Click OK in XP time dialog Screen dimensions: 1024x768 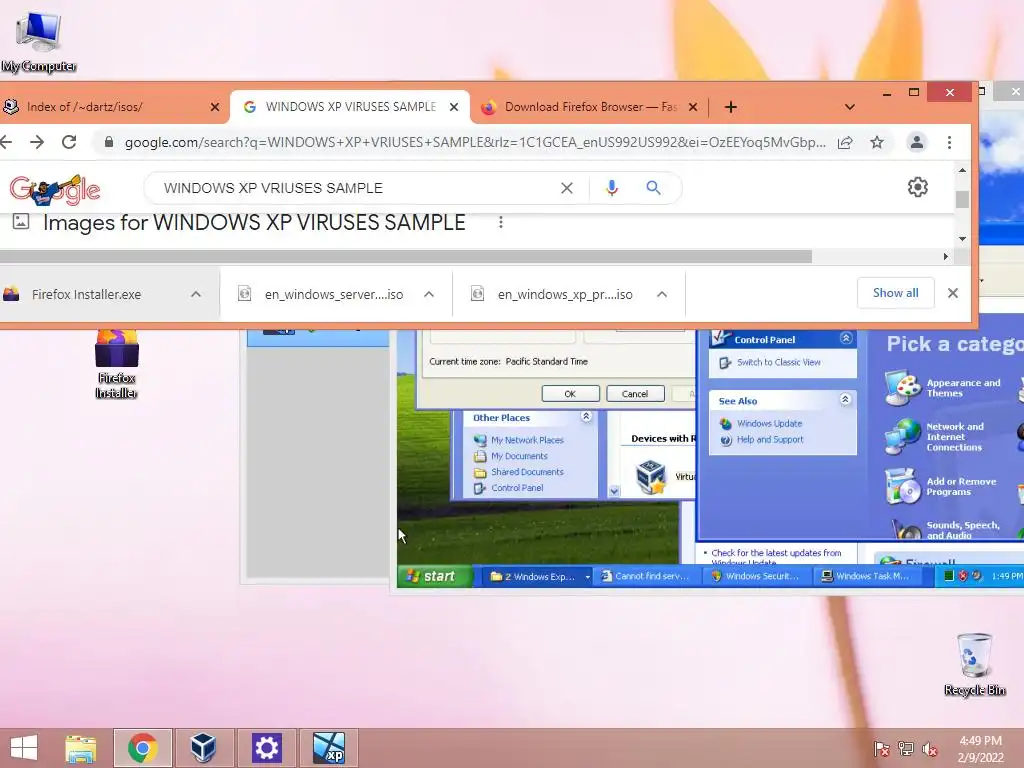pos(570,394)
